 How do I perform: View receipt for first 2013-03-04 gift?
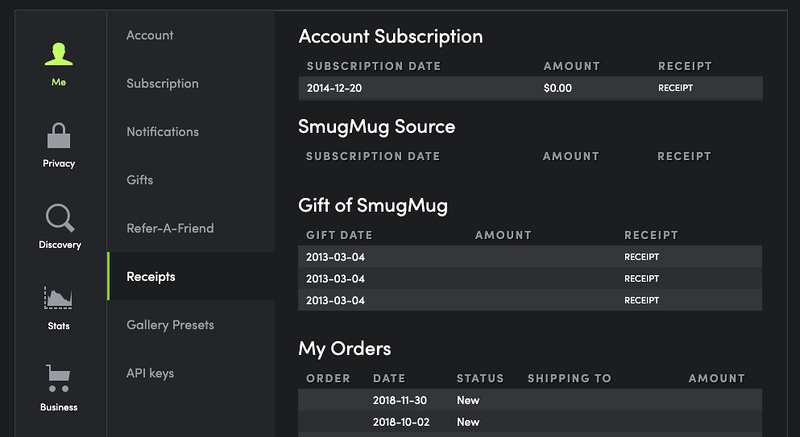pos(642,257)
